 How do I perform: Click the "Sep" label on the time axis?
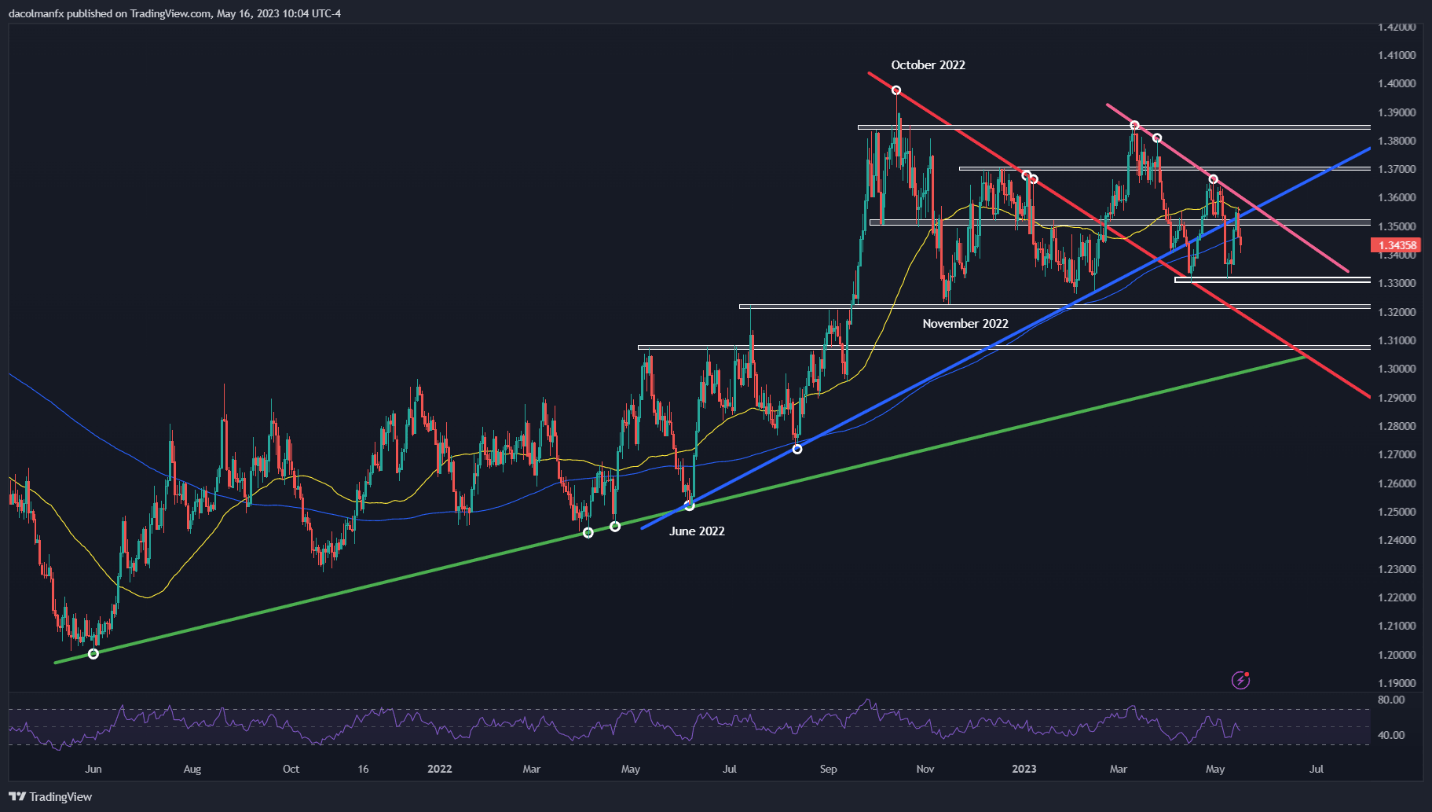tap(828, 770)
